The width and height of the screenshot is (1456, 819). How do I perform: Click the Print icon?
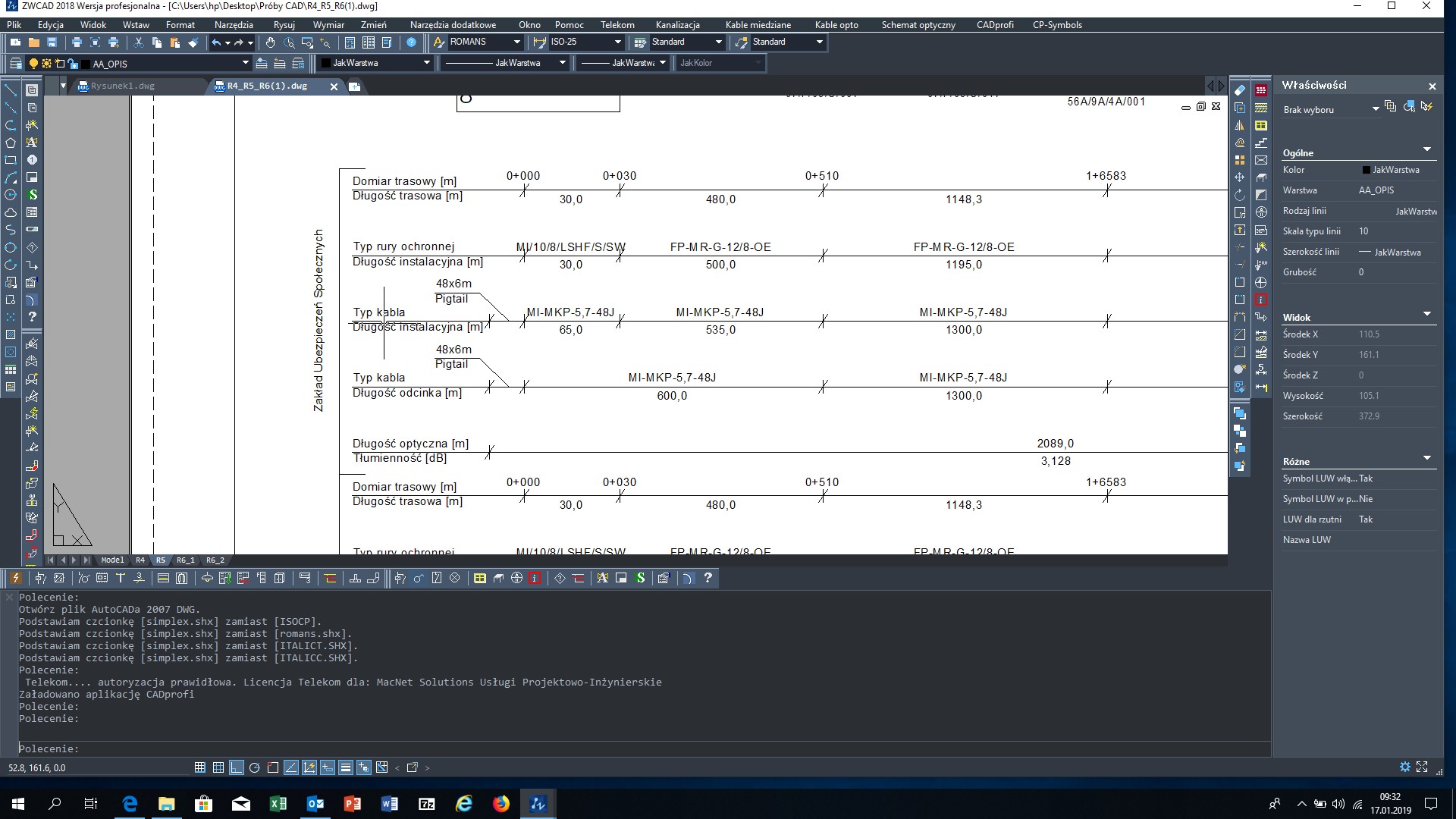[x=77, y=42]
